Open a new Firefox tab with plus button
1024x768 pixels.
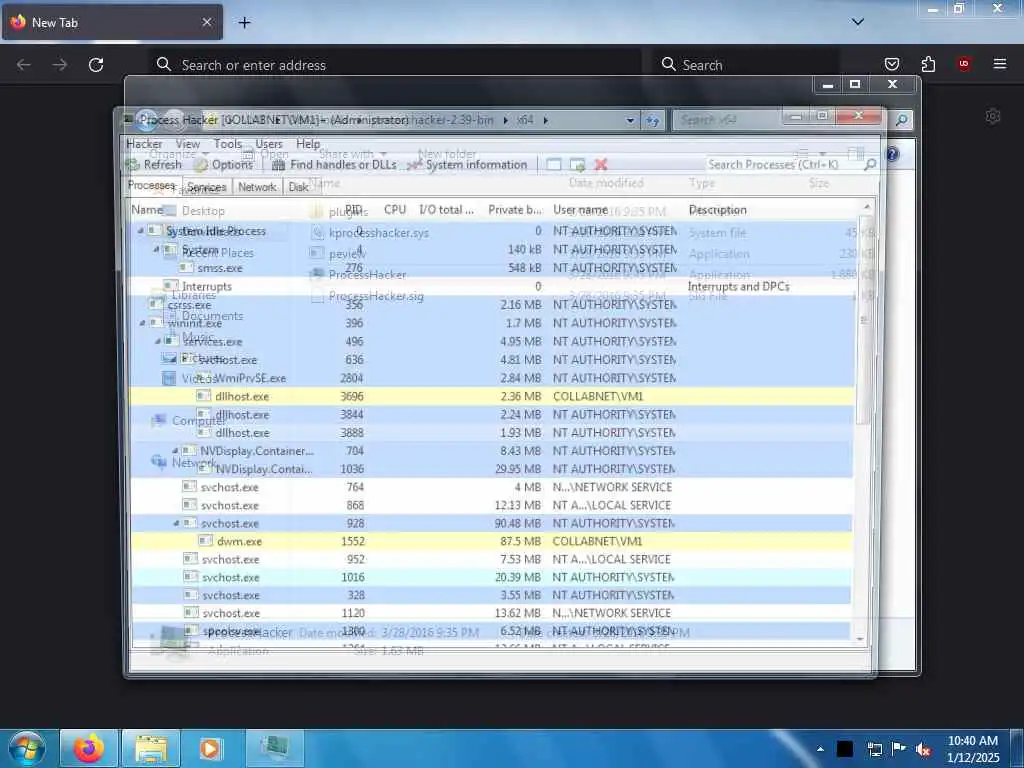244,23
